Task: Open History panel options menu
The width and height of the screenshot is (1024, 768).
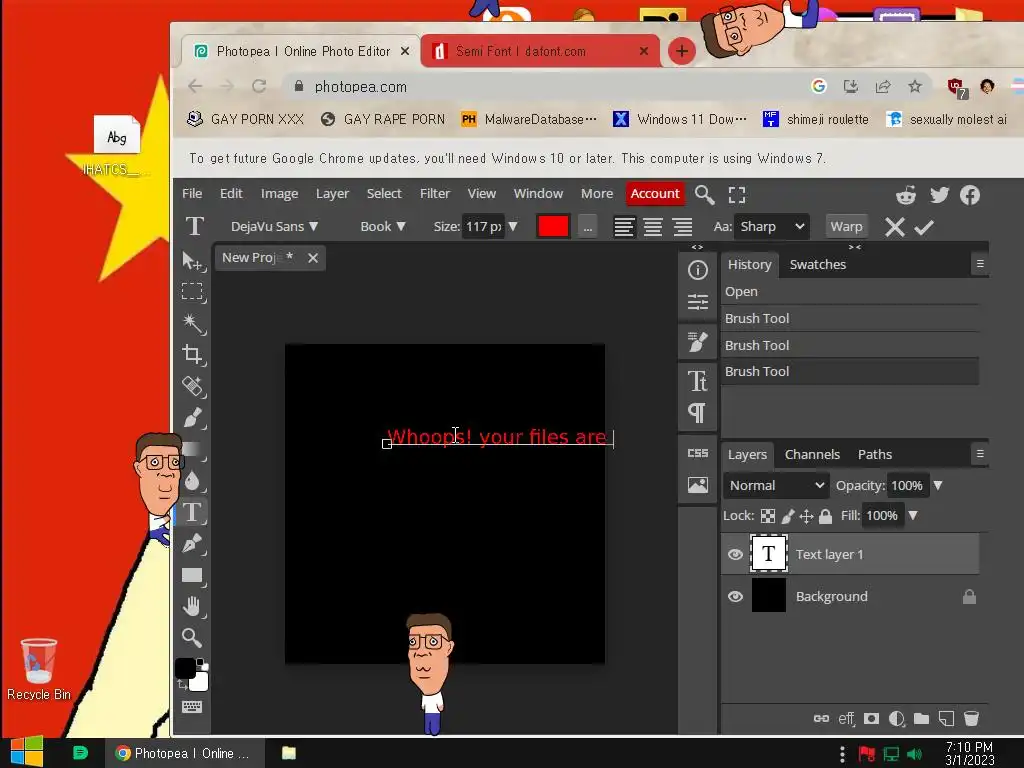Action: 980,264
